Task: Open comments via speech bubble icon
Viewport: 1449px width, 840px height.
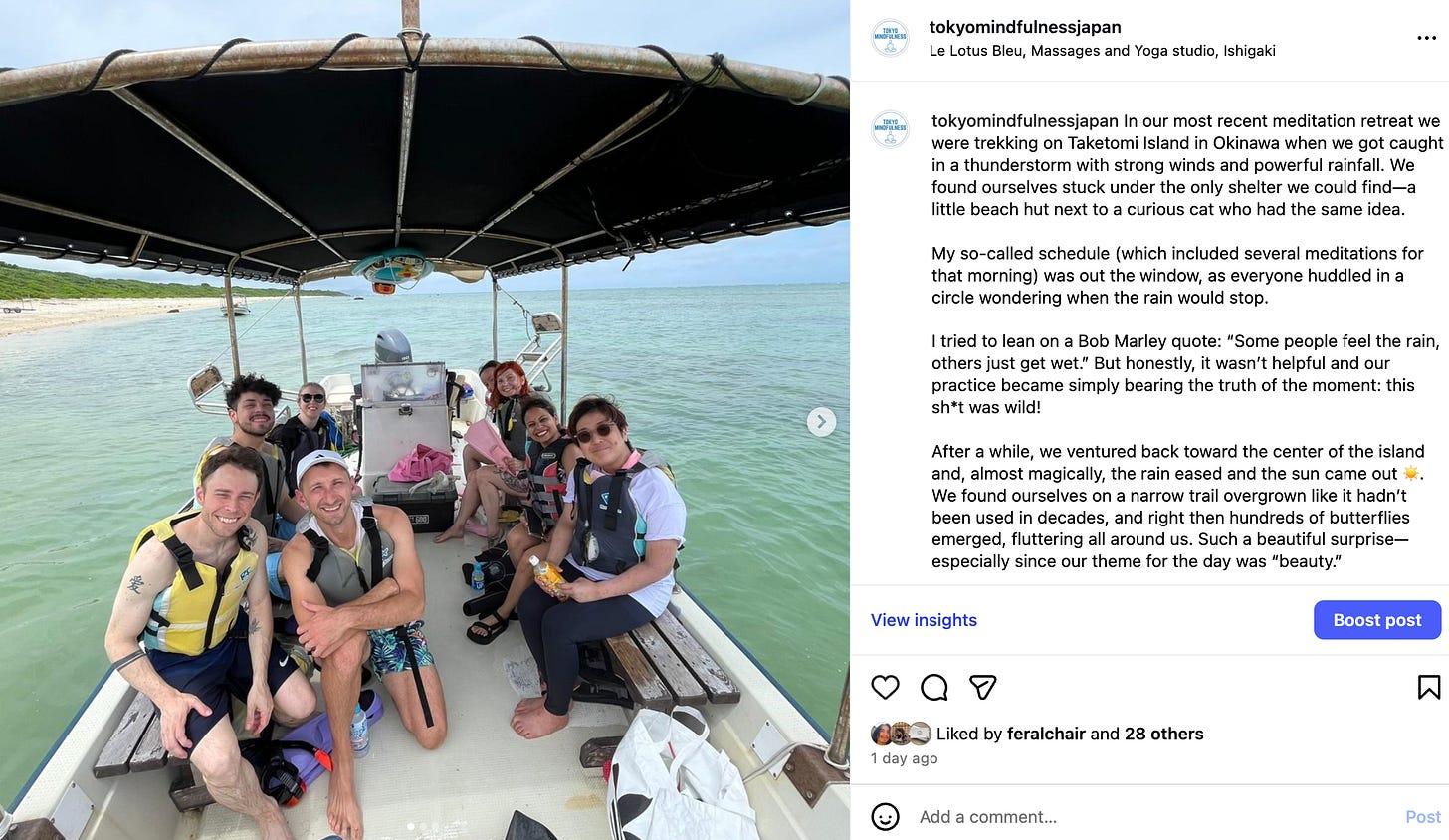Action: 933,687
